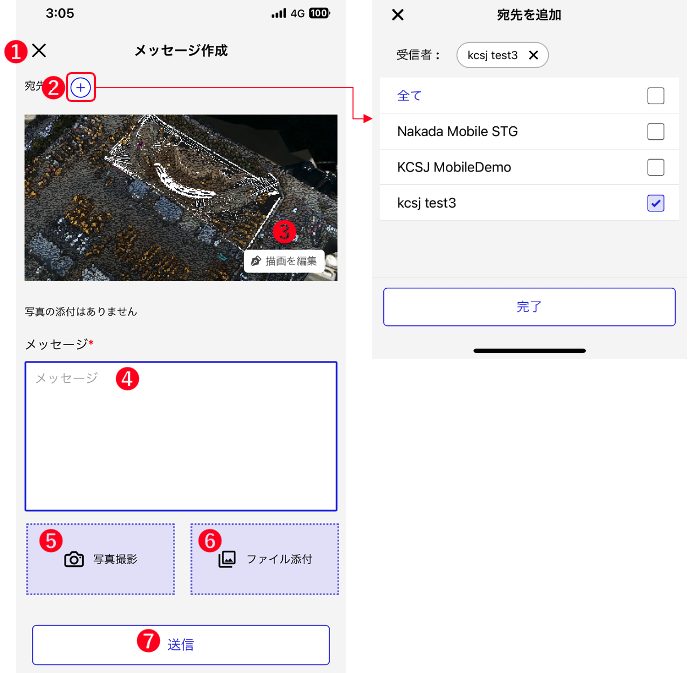
Task: Click the pen icon on 描画を編集
Action: coord(256,261)
